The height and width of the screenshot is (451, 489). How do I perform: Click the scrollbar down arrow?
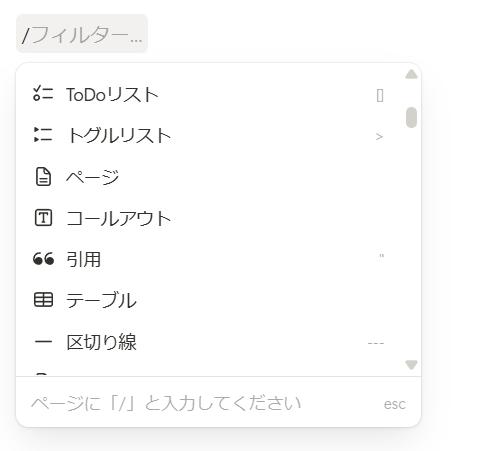tap(411, 365)
